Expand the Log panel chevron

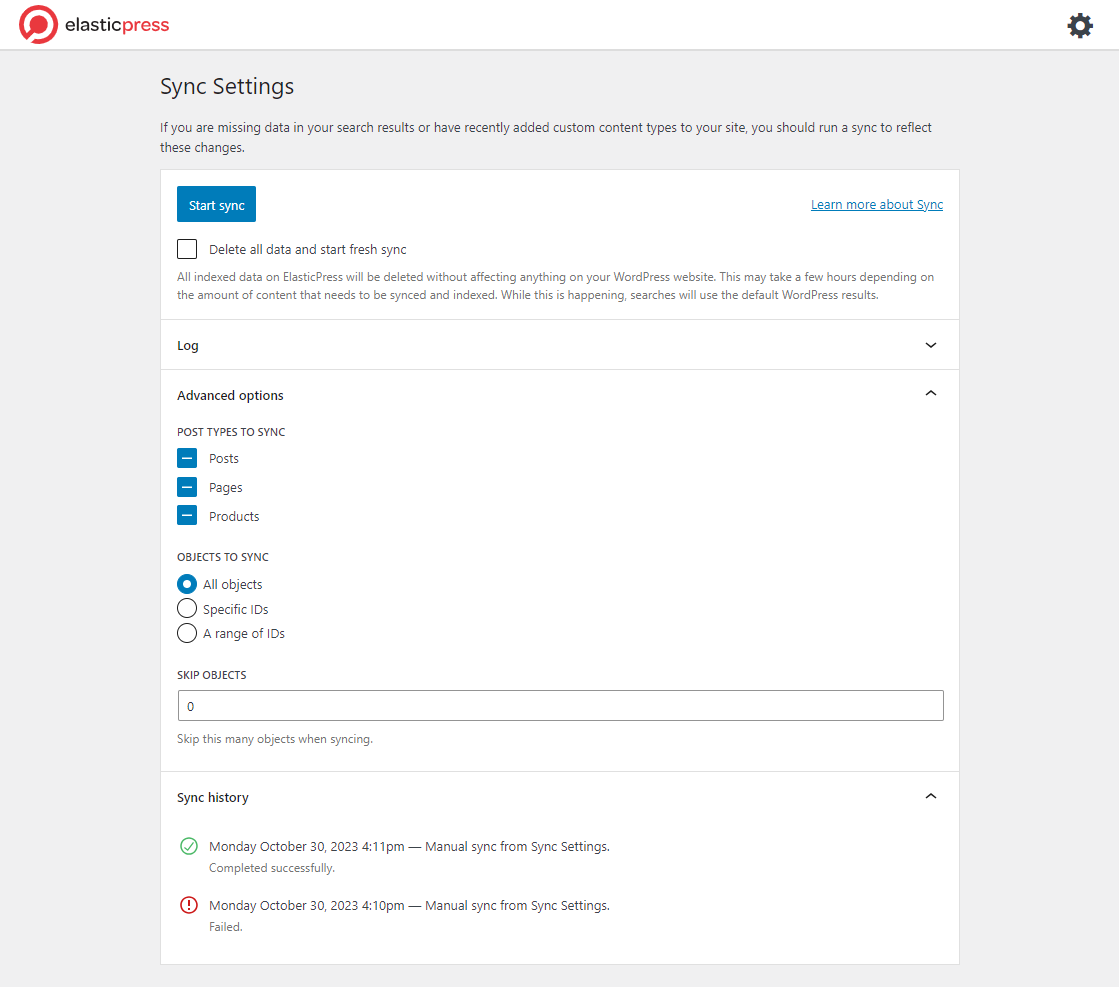[x=930, y=346]
